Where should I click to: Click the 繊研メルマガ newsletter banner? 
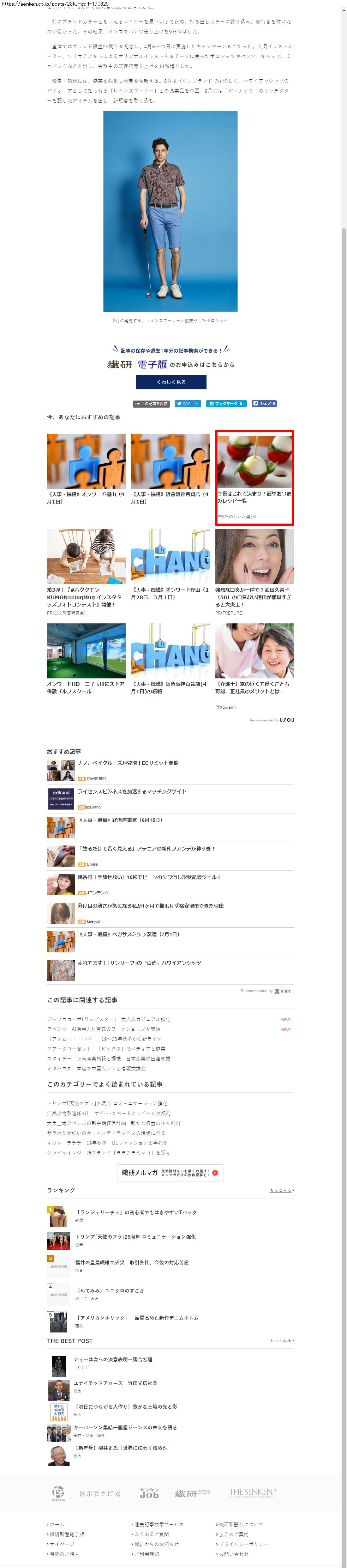[x=170, y=1172]
